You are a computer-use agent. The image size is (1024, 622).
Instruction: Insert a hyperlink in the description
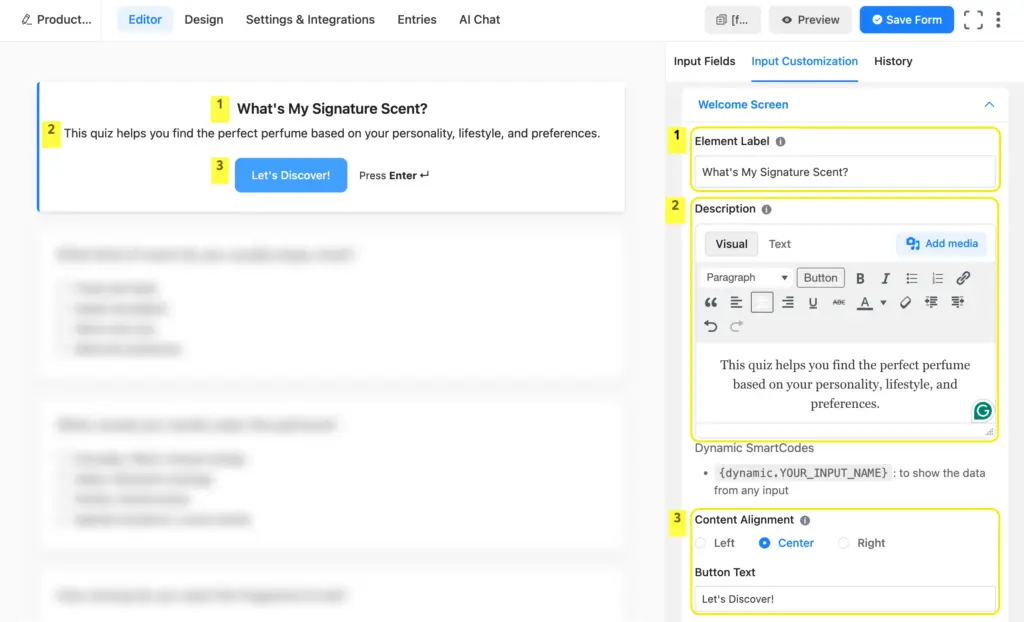963,278
